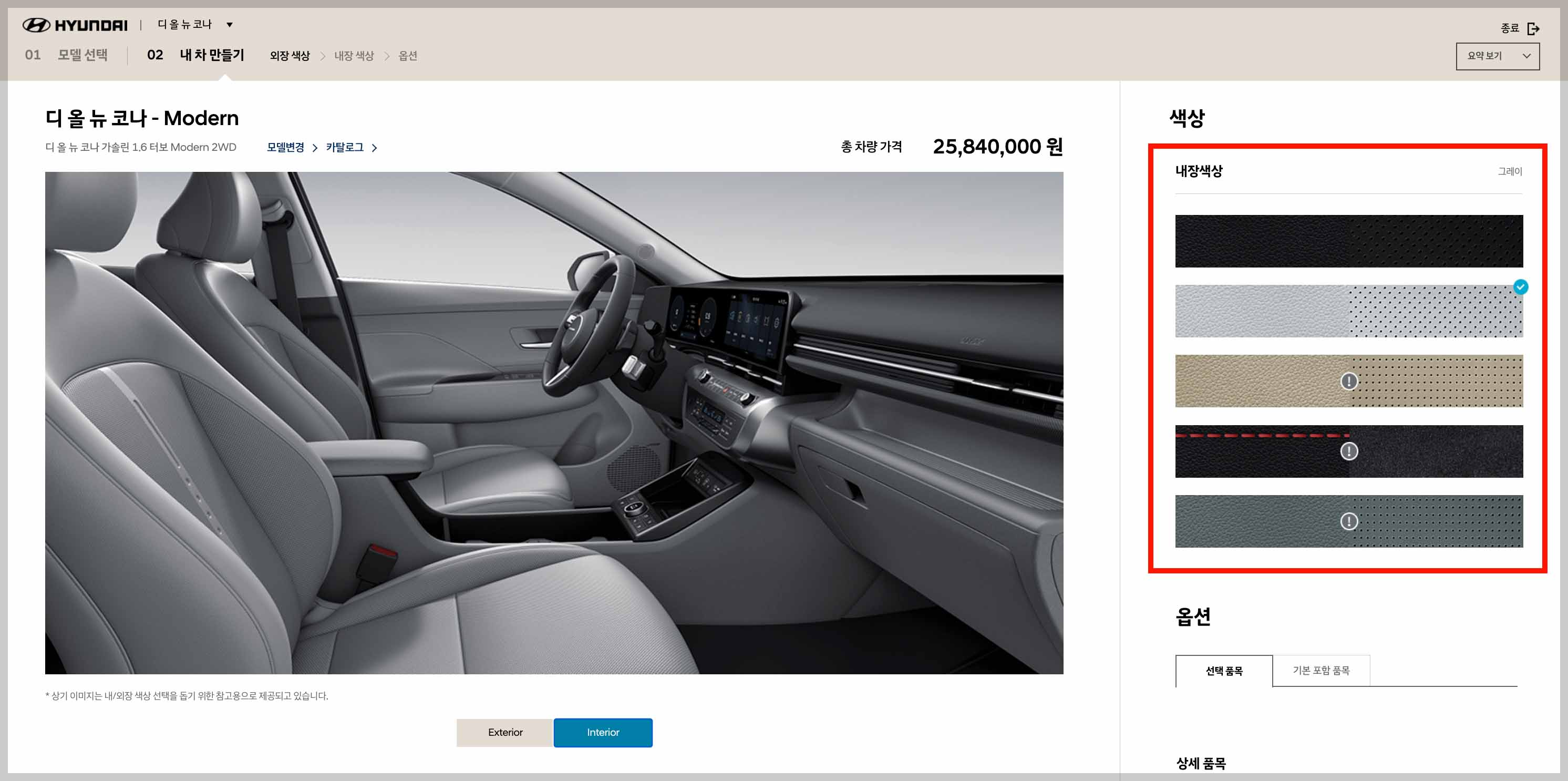Switch to the 기본 포함 품목 tab
This screenshot has height=781, width=1568.
[1321, 670]
